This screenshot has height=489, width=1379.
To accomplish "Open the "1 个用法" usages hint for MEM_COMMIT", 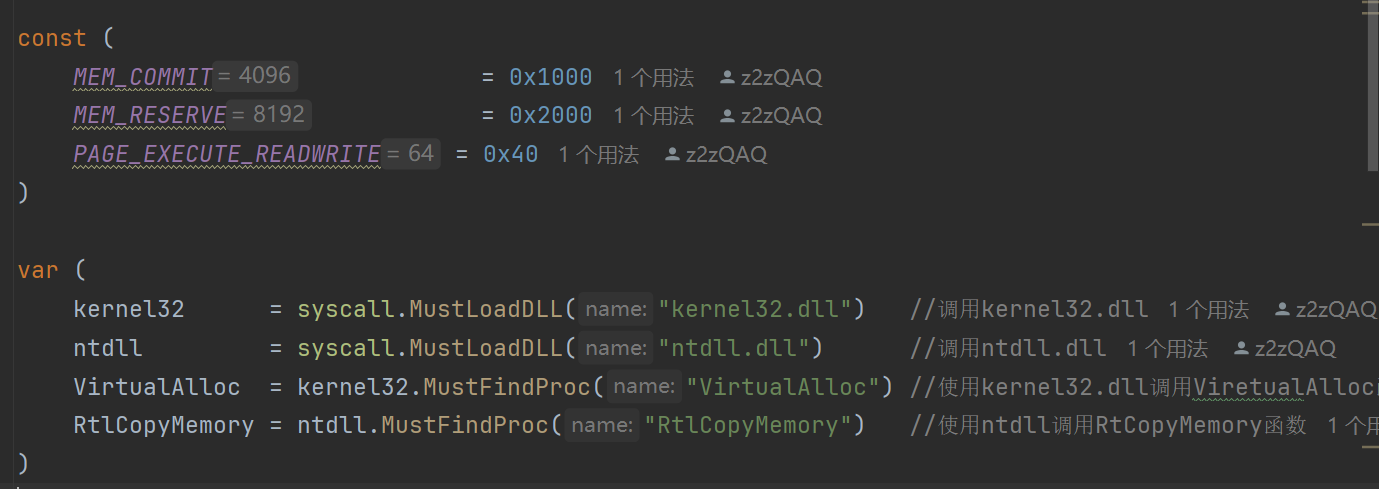I will 653,78.
